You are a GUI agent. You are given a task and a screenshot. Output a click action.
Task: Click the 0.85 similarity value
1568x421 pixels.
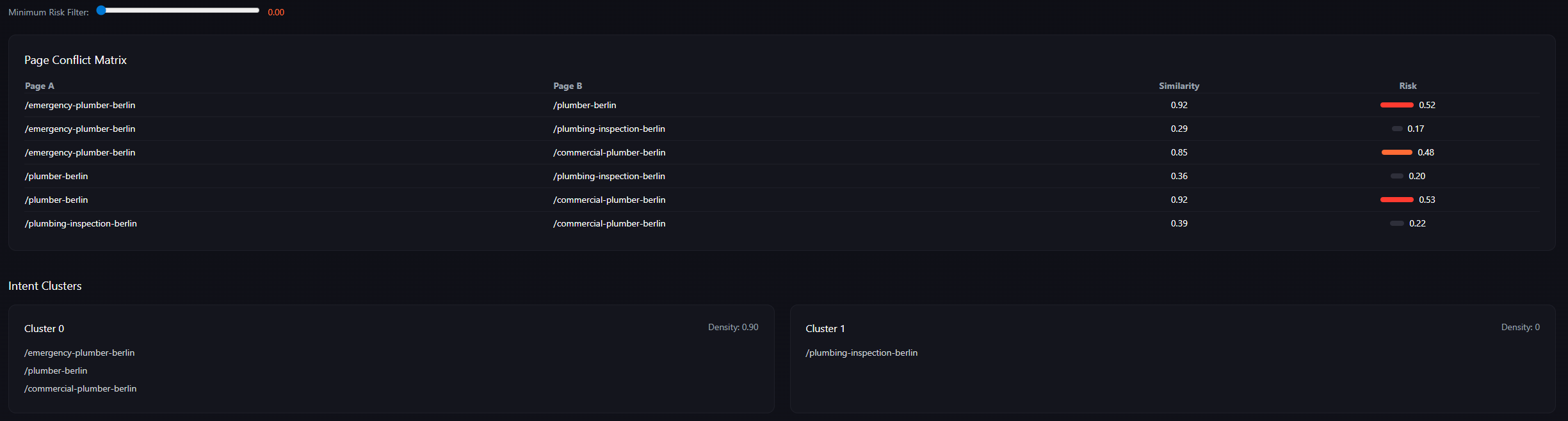[x=1179, y=152]
